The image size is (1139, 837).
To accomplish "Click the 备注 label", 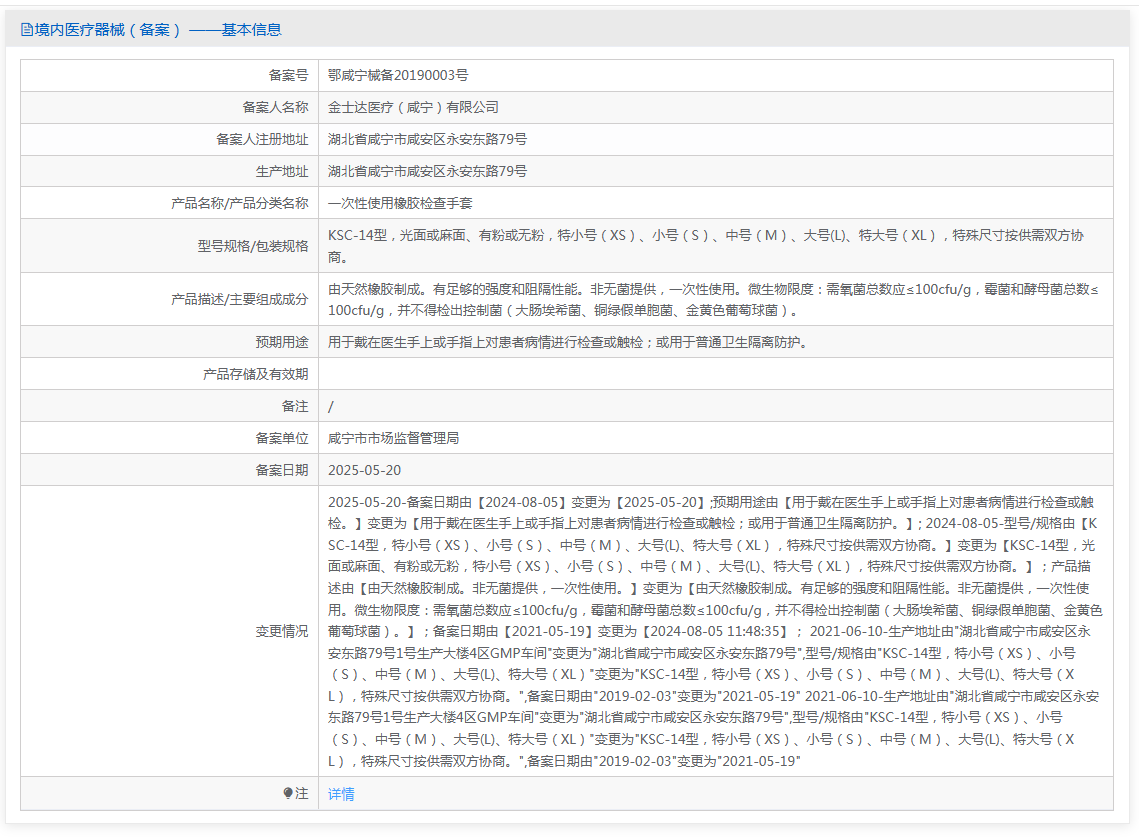I will point(295,406).
